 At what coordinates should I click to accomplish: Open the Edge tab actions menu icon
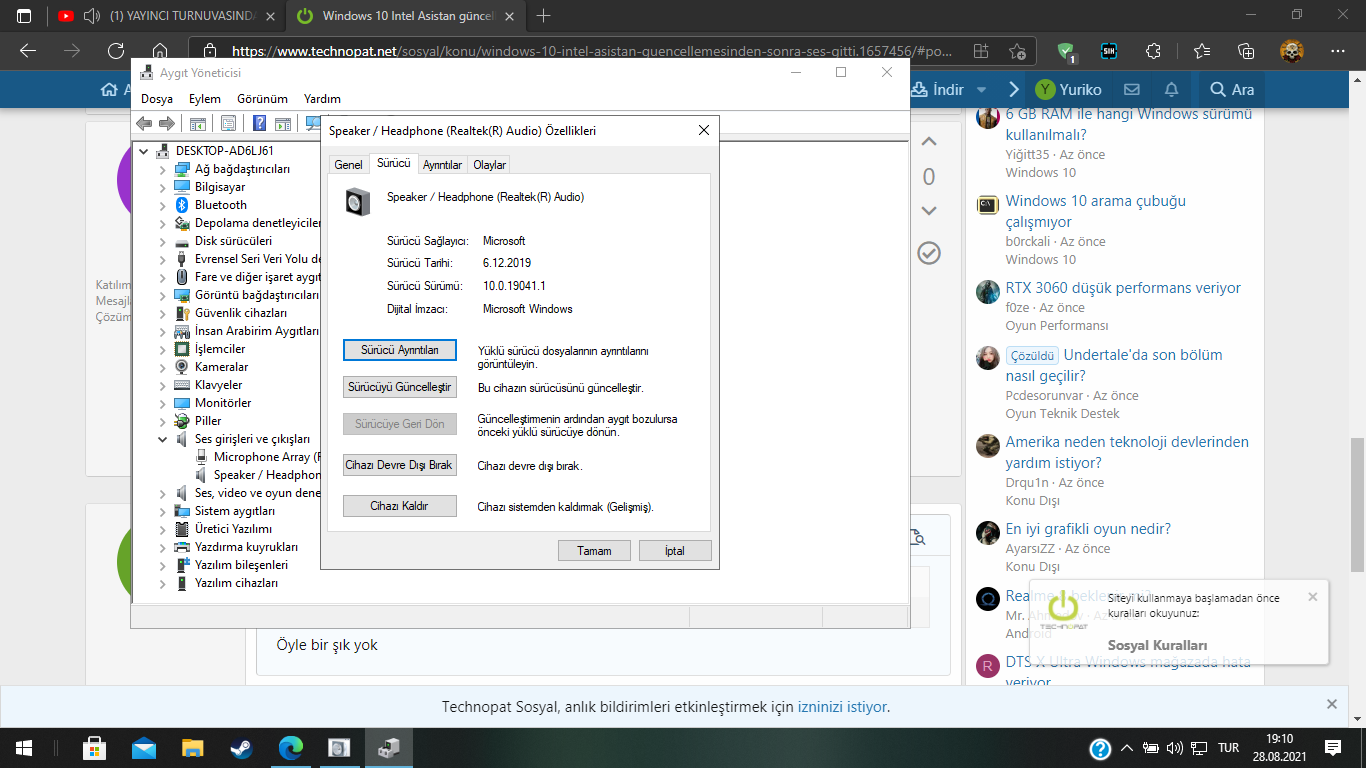24,16
